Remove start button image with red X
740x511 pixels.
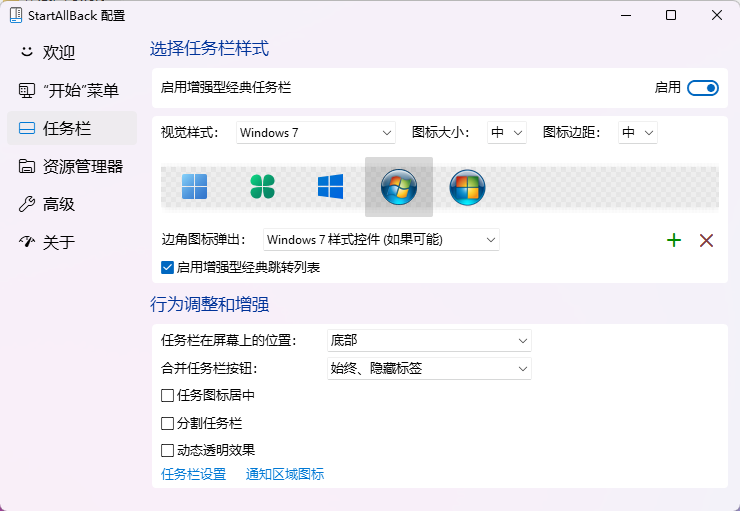point(706,240)
